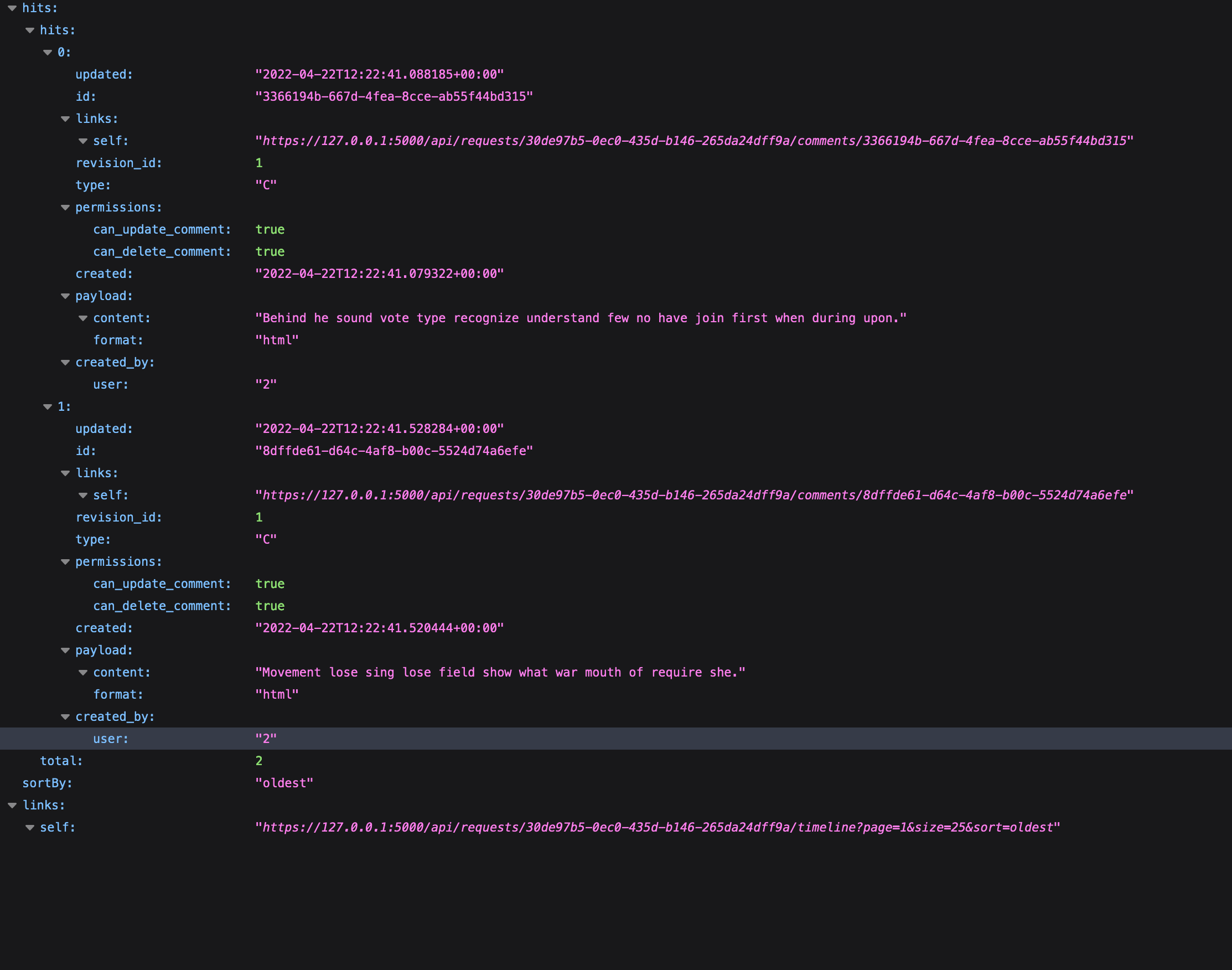Collapse the top-level hits node
Image resolution: width=1232 pixels, height=970 pixels.
(13, 8)
